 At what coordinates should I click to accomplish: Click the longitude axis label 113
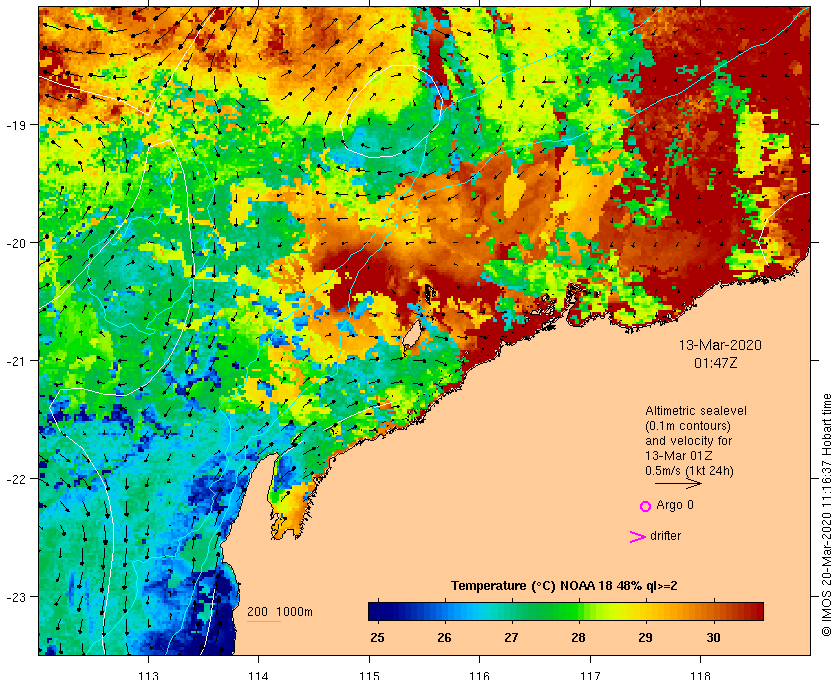click(148, 675)
